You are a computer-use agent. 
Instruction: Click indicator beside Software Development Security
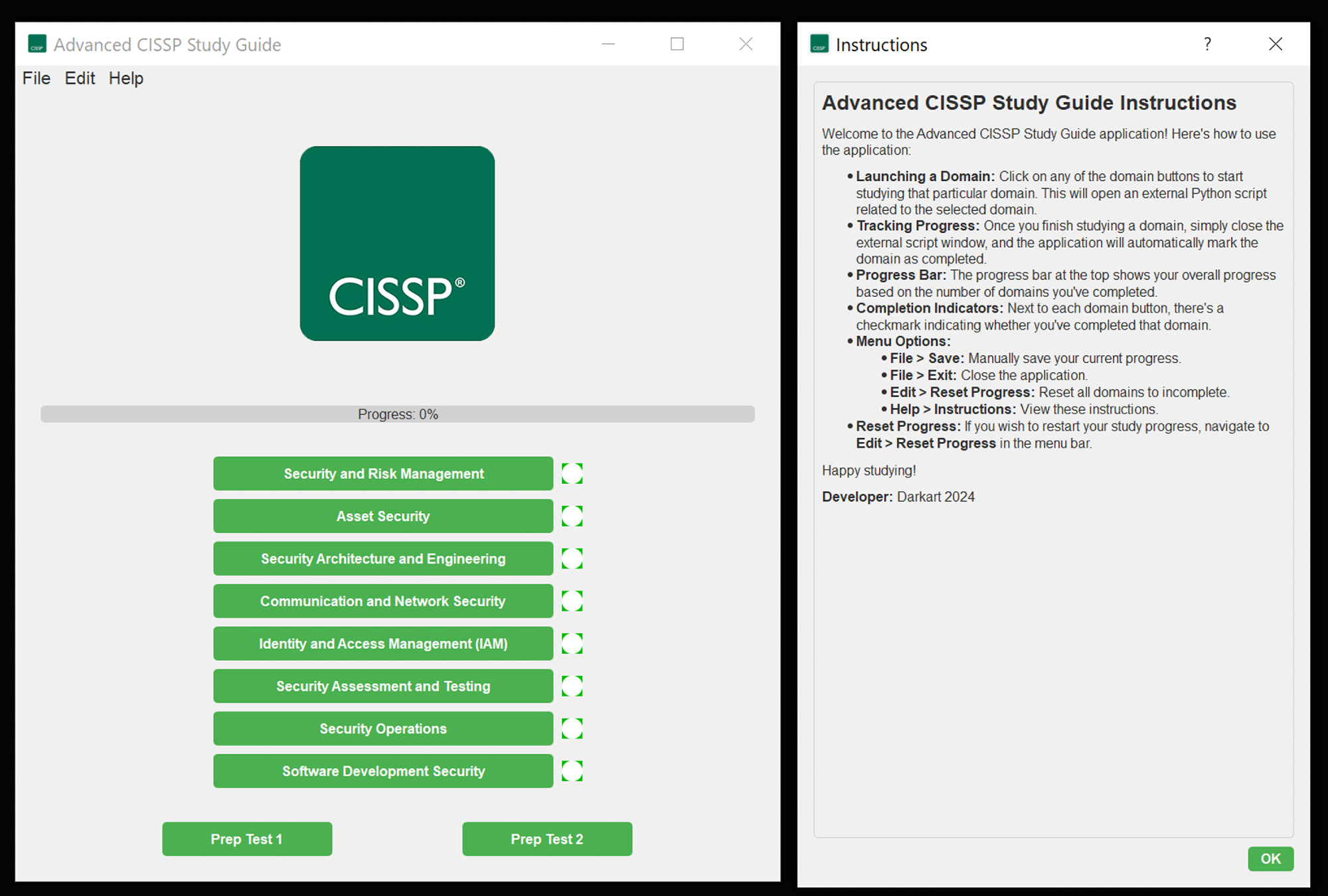[572, 771]
